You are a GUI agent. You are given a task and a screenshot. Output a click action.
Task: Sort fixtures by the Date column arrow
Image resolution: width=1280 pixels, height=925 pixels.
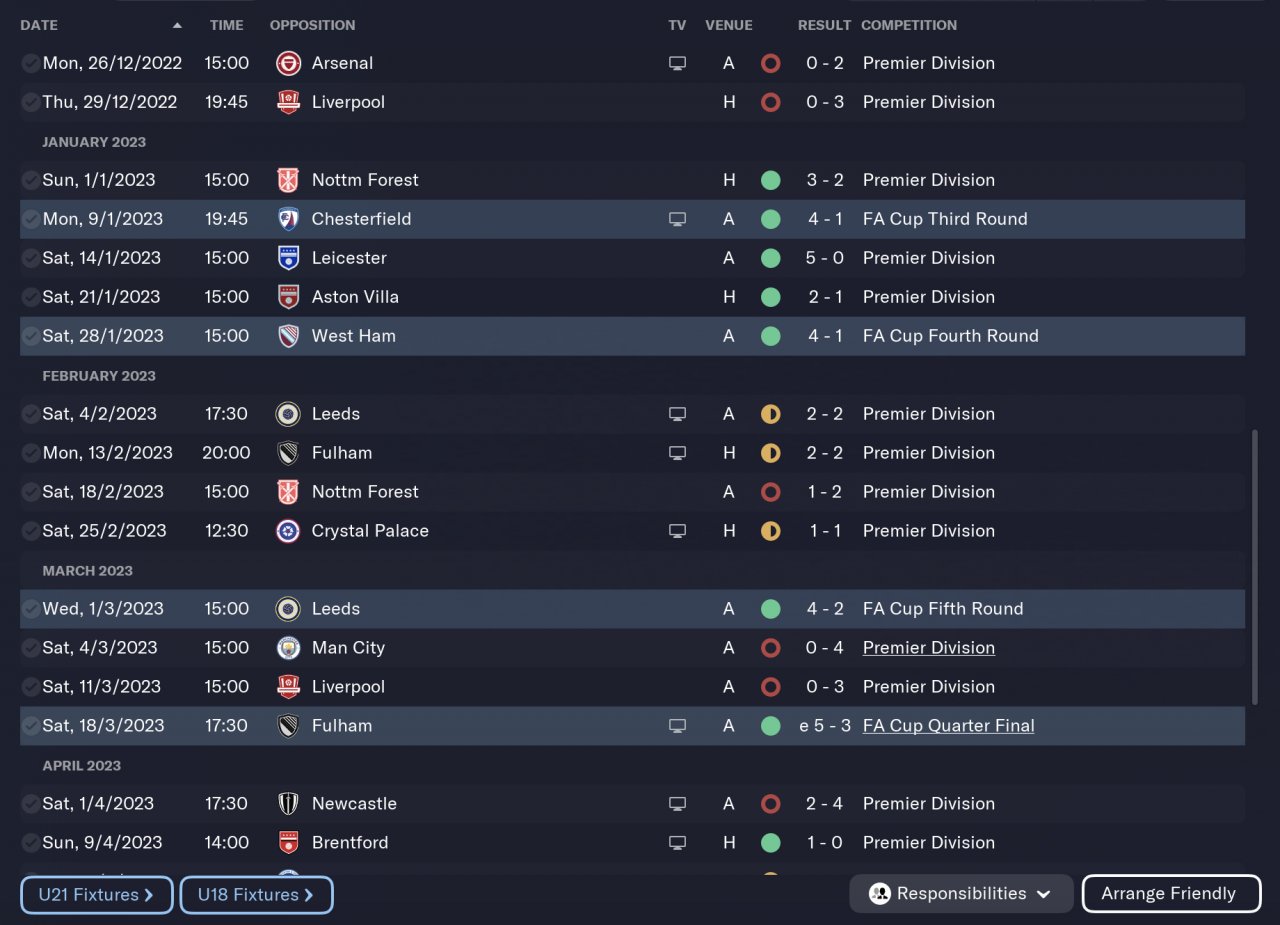pyautogui.click(x=177, y=25)
